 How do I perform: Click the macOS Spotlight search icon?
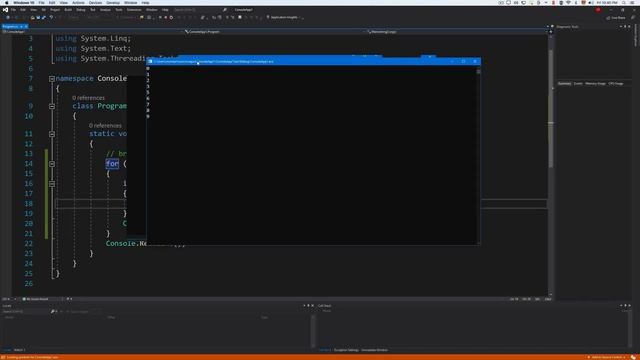pos(624,2)
